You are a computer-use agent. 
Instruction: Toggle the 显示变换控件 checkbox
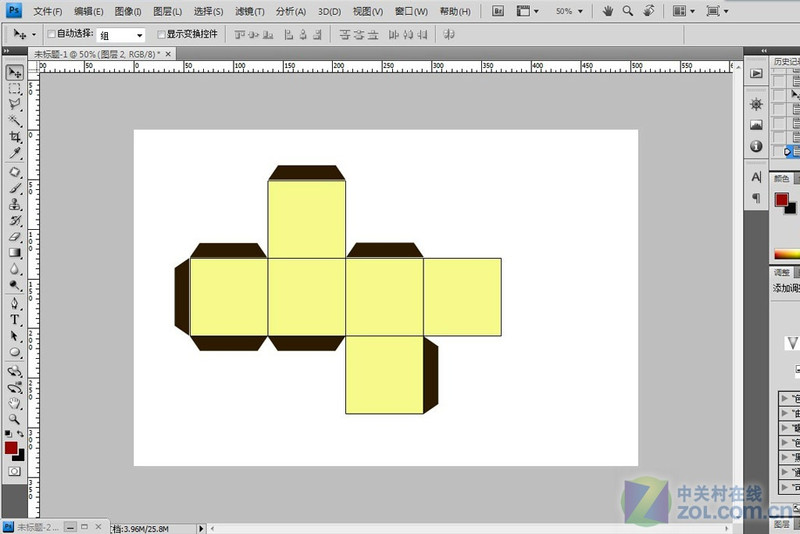coord(160,34)
